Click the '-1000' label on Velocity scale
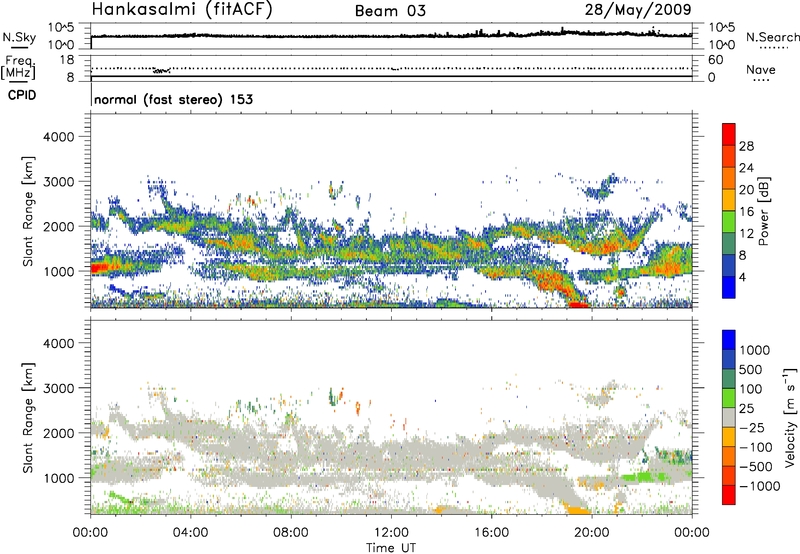This screenshot has height=554, width=800. click(x=760, y=486)
